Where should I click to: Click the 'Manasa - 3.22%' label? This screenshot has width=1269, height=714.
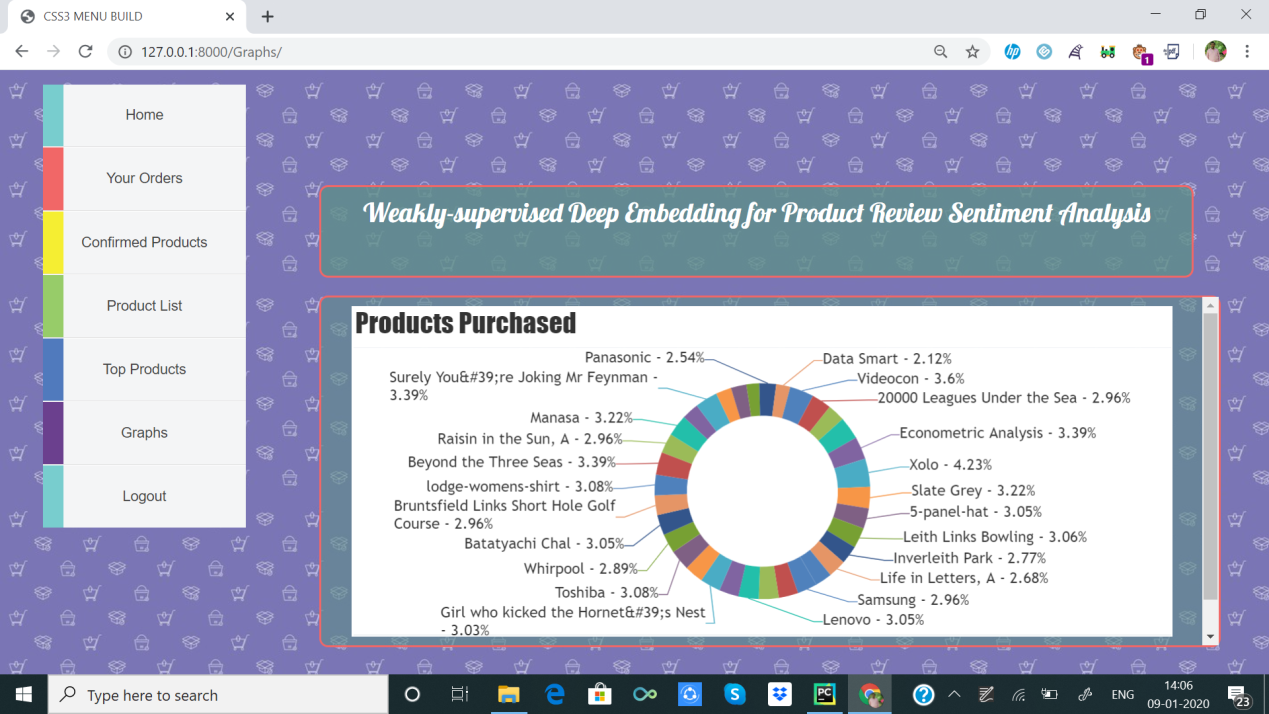click(x=580, y=418)
